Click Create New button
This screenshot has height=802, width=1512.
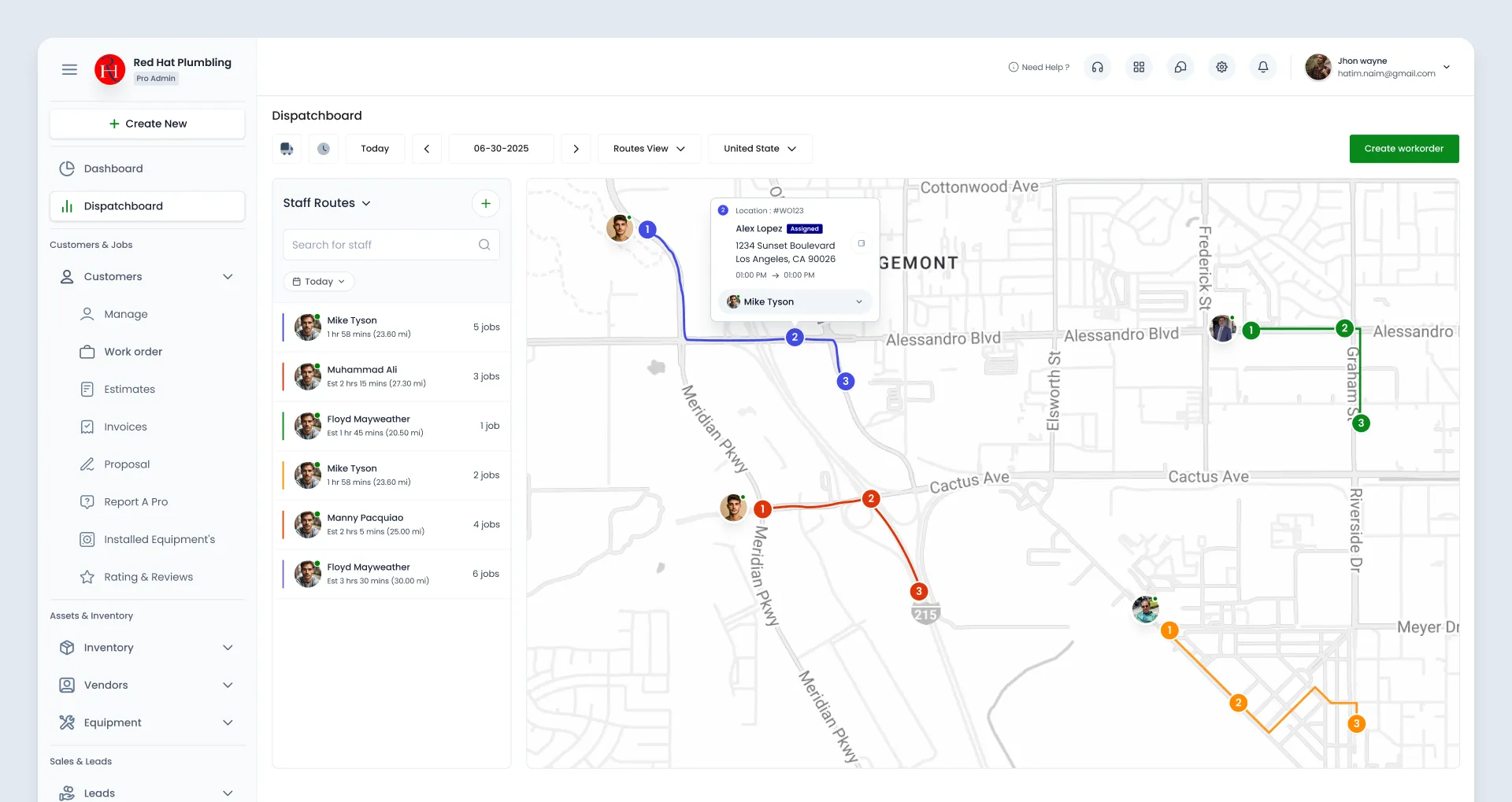click(147, 124)
